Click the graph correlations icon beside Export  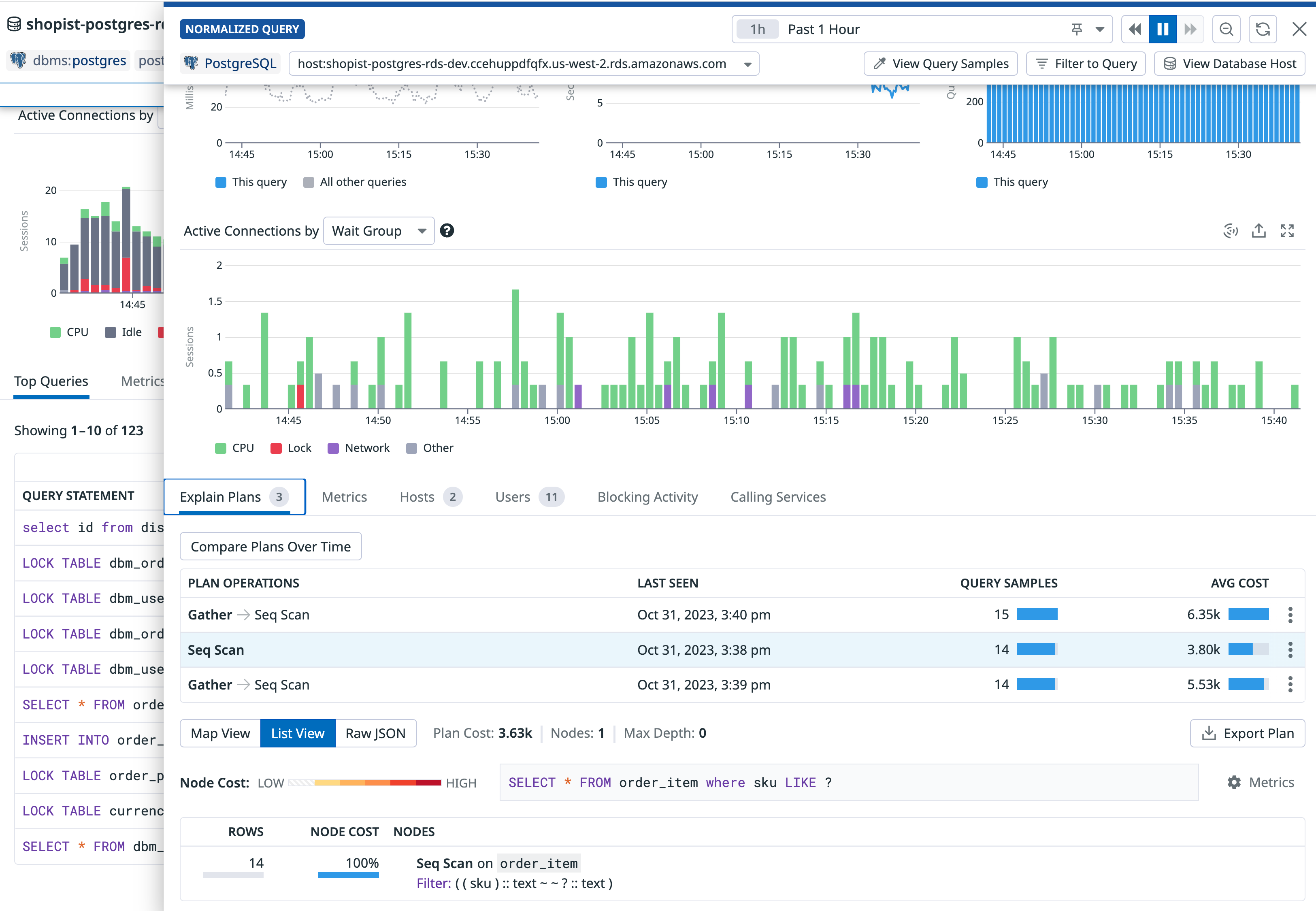coord(1231,231)
